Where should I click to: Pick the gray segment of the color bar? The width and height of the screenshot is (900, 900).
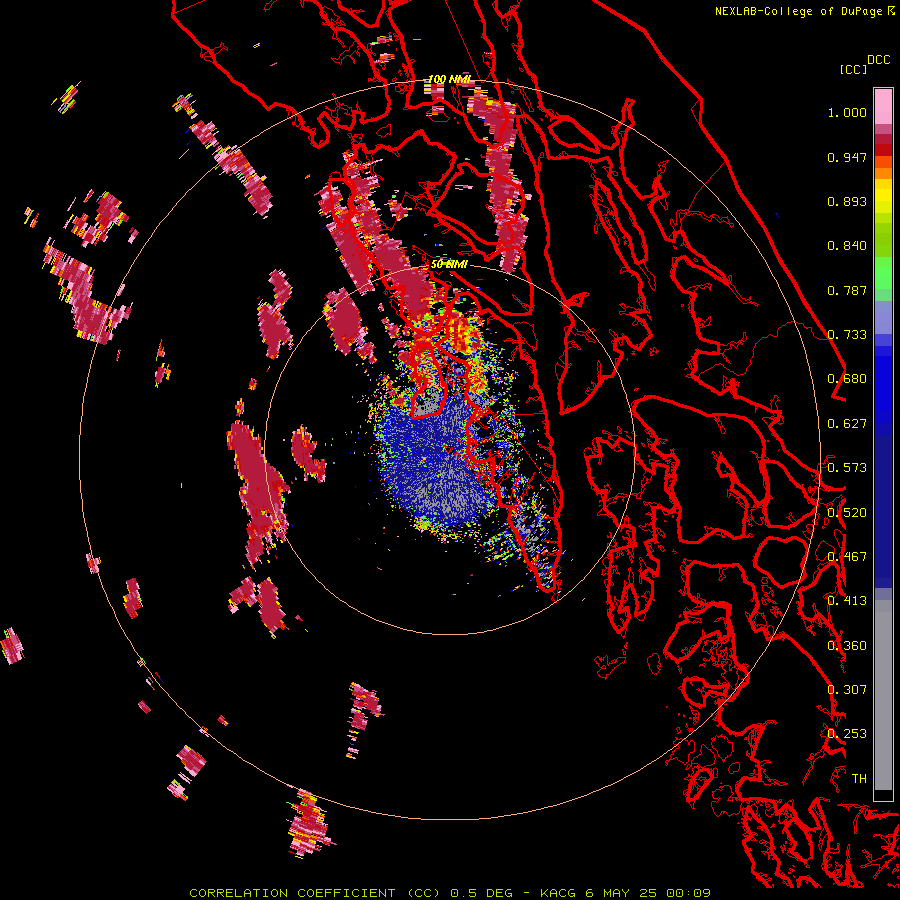tap(883, 695)
